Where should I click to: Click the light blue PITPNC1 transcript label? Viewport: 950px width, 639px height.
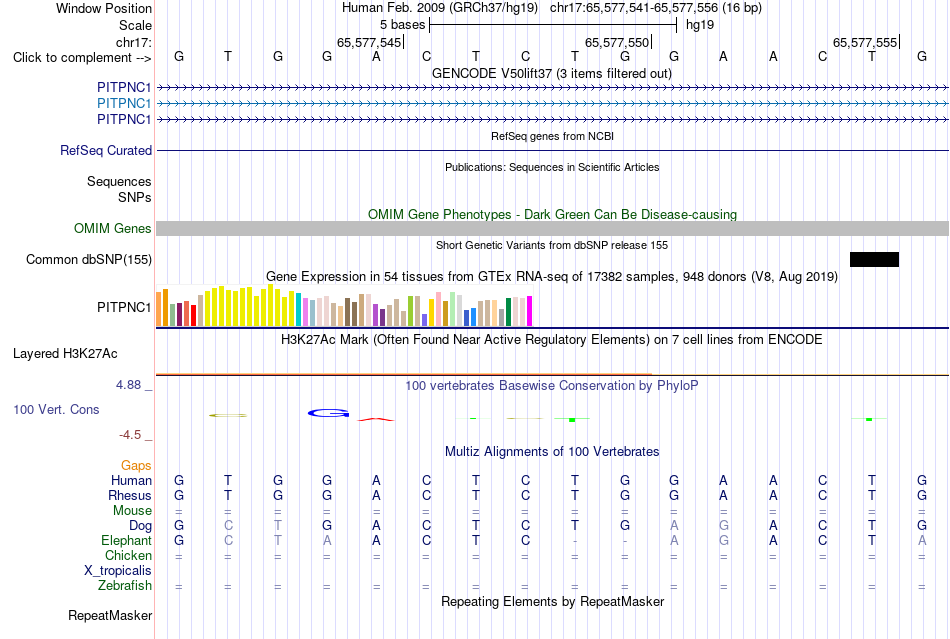click(x=124, y=104)
